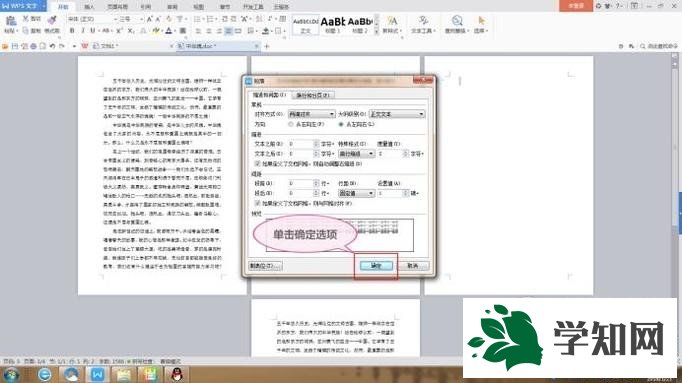
Task: Open the alignment dropdown in dialog
Action: pos(311,114)
